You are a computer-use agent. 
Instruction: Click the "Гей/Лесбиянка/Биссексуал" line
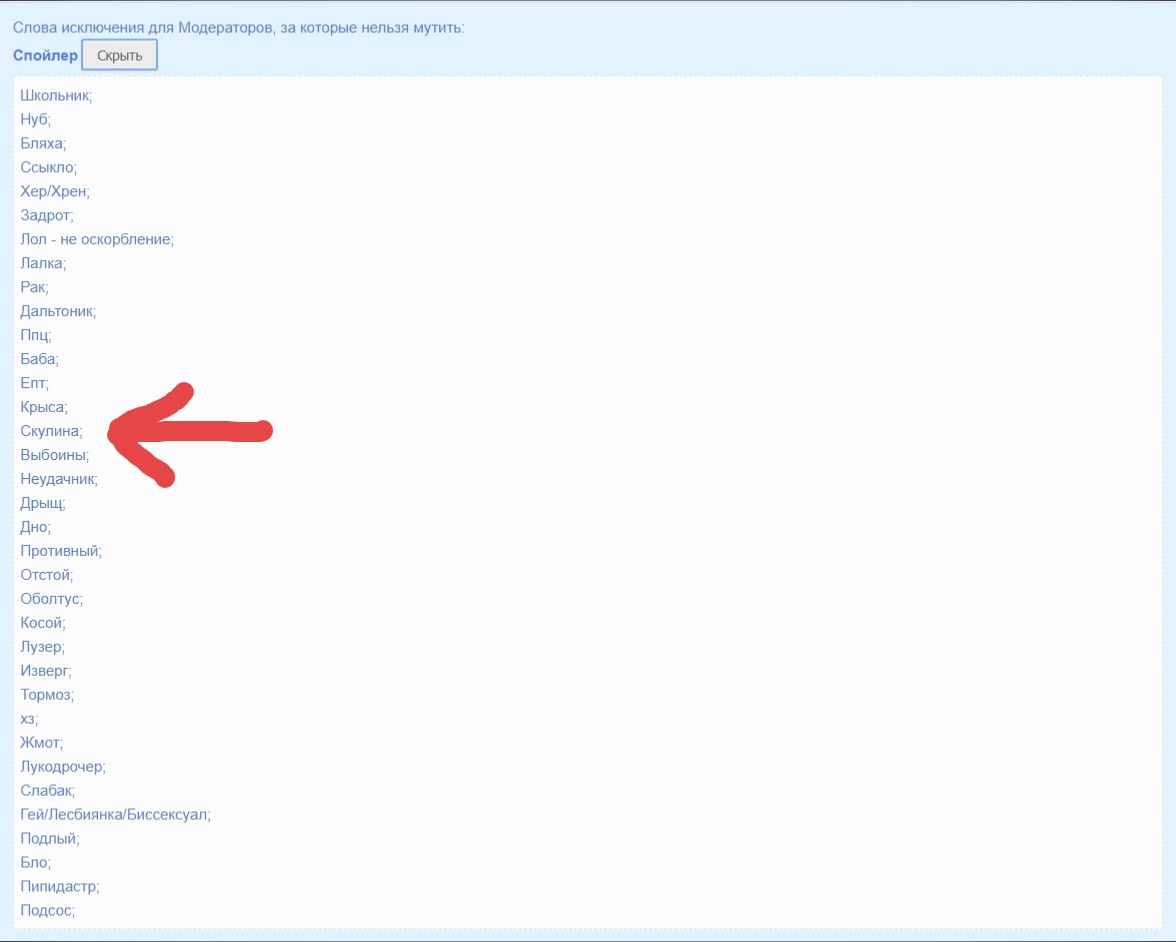[x=115, y=815]
